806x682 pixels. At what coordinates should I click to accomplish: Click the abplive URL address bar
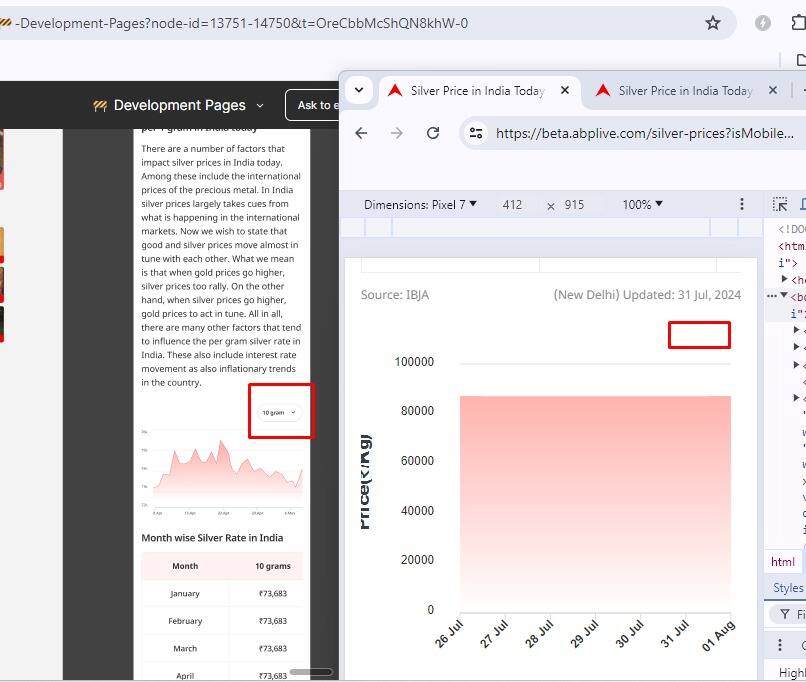tap(640, 133)
